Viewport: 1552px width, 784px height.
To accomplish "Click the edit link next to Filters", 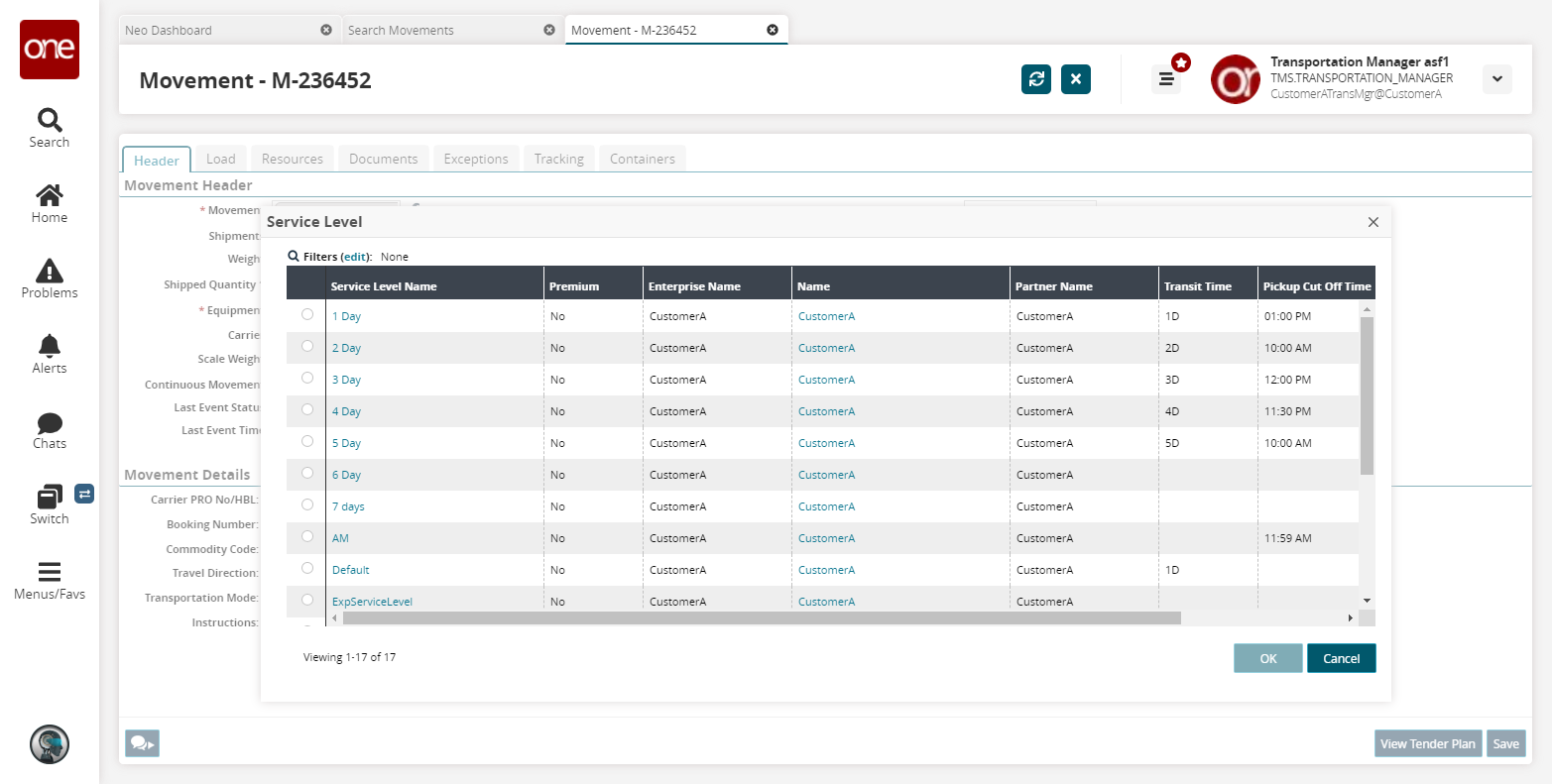I will 355,257.
